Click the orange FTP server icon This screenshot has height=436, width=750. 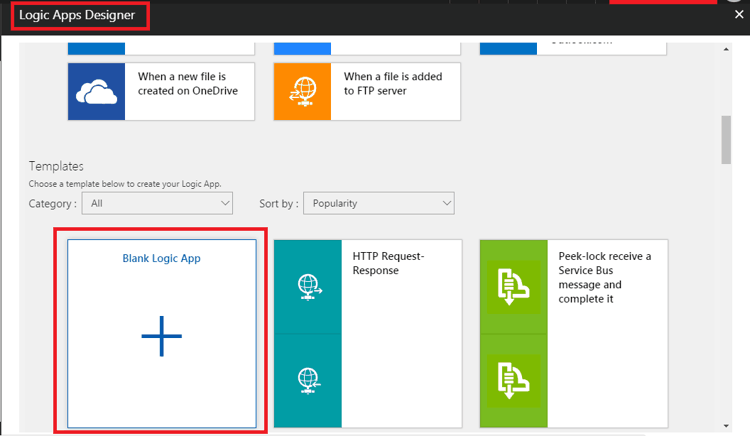click(303, 91)
